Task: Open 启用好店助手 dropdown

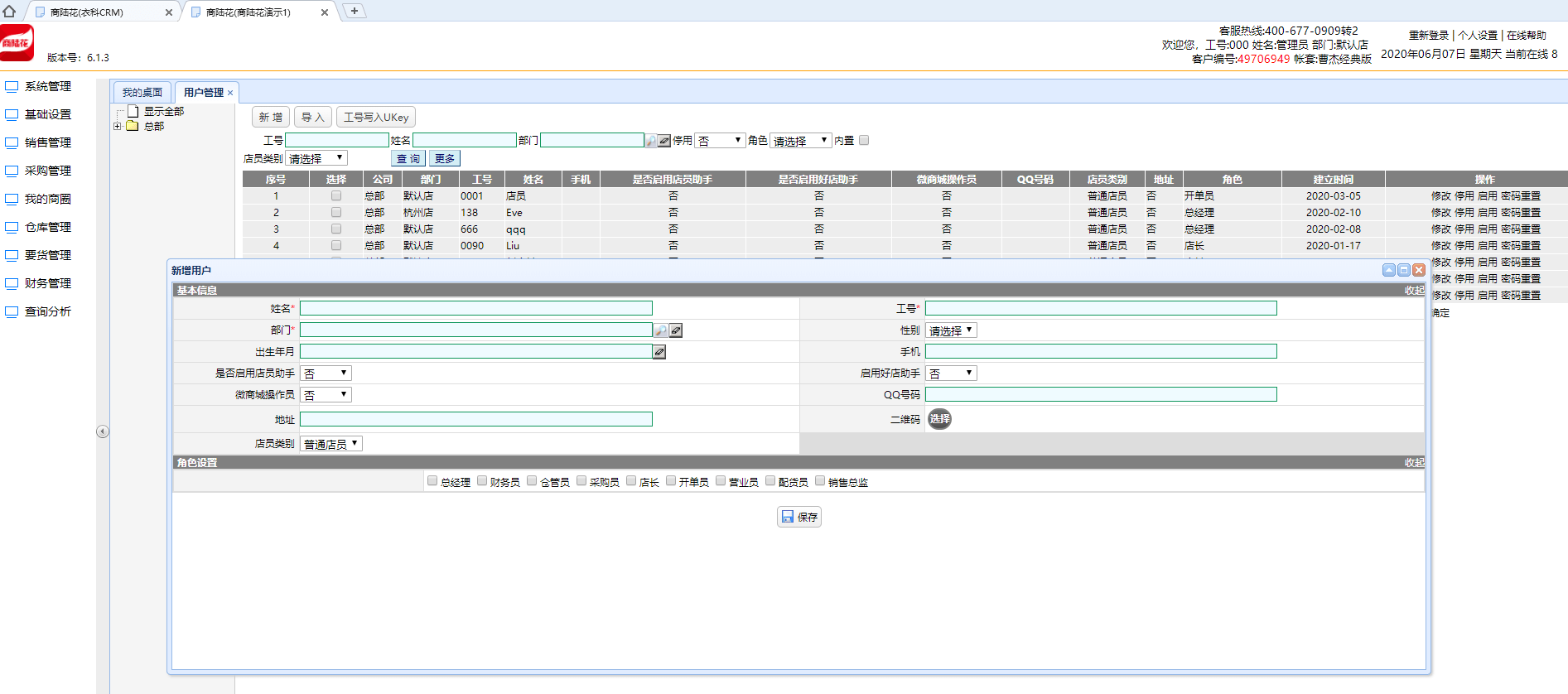Action: point(952,373)
